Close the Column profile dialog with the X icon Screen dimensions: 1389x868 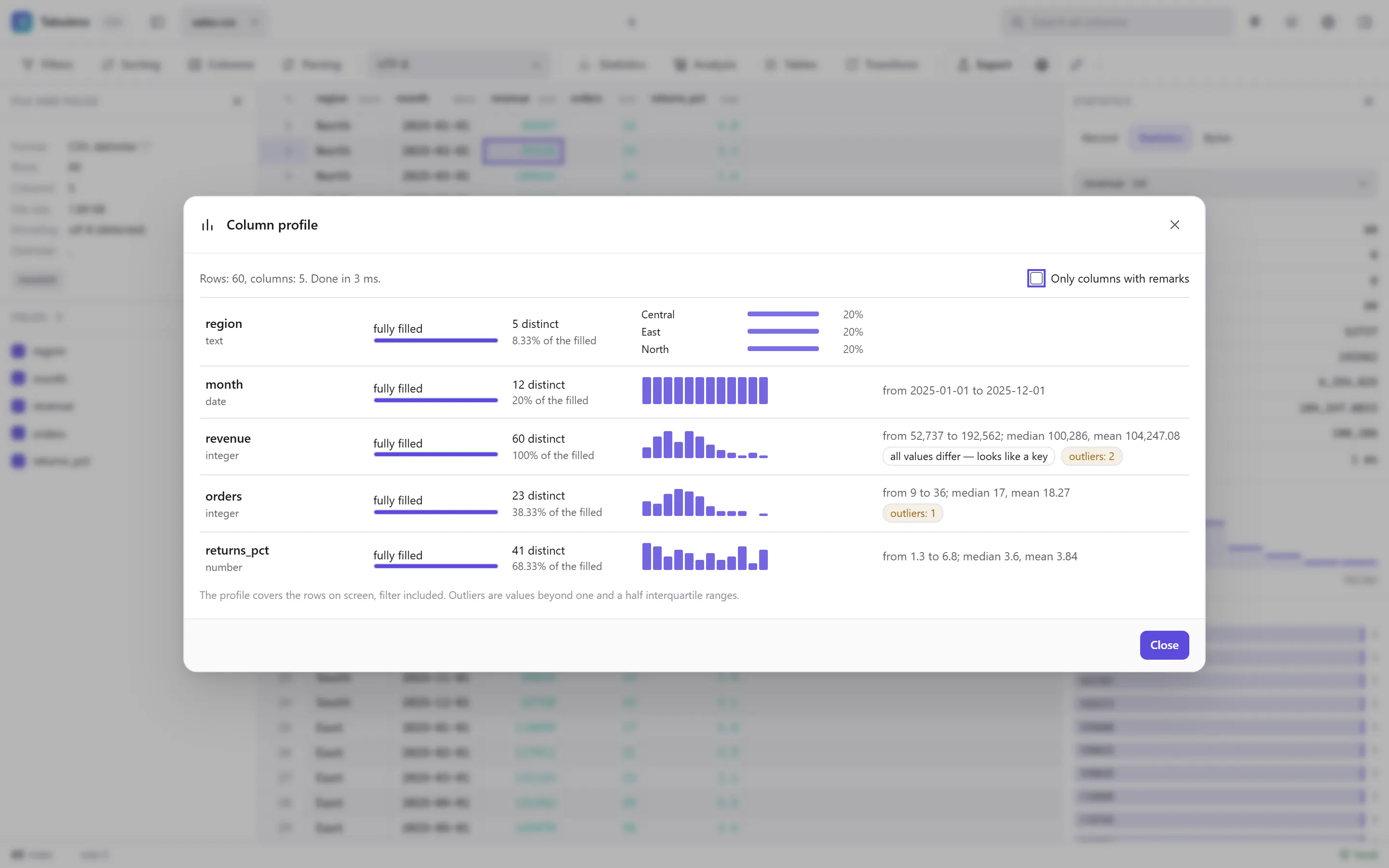point(1174,224)
